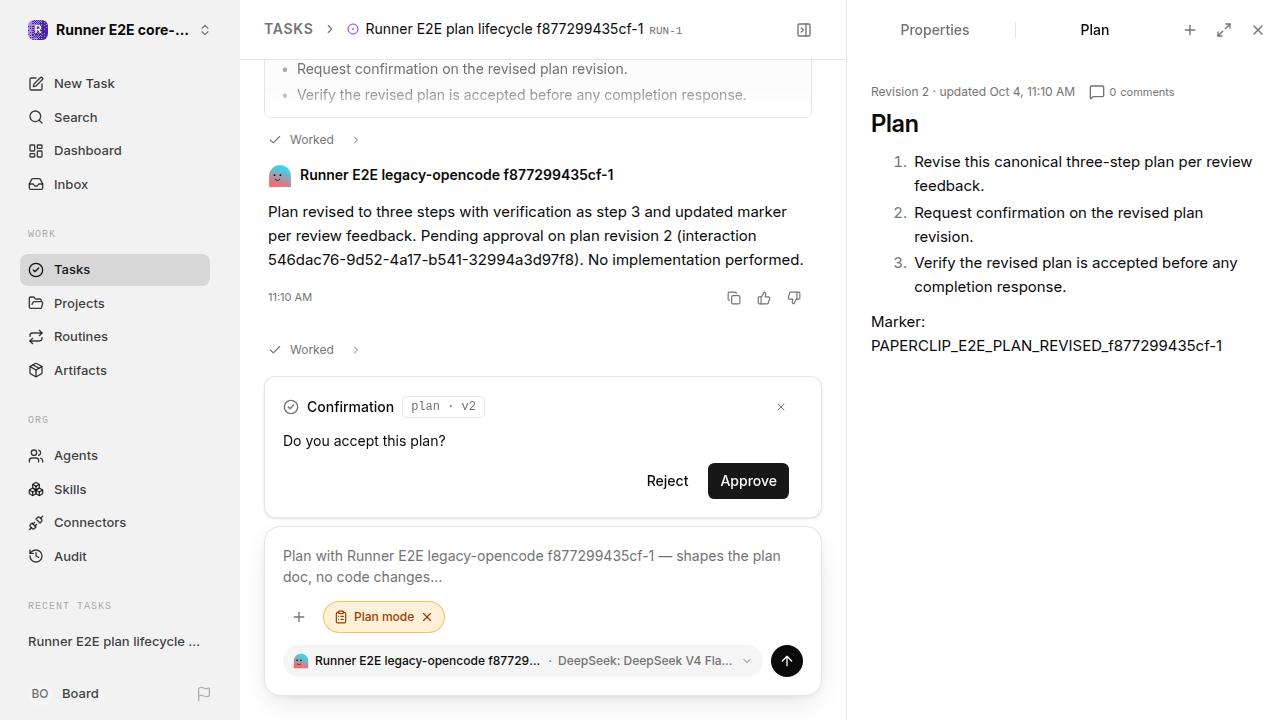Remove Plan mode chip

click(x=427, y=617)
